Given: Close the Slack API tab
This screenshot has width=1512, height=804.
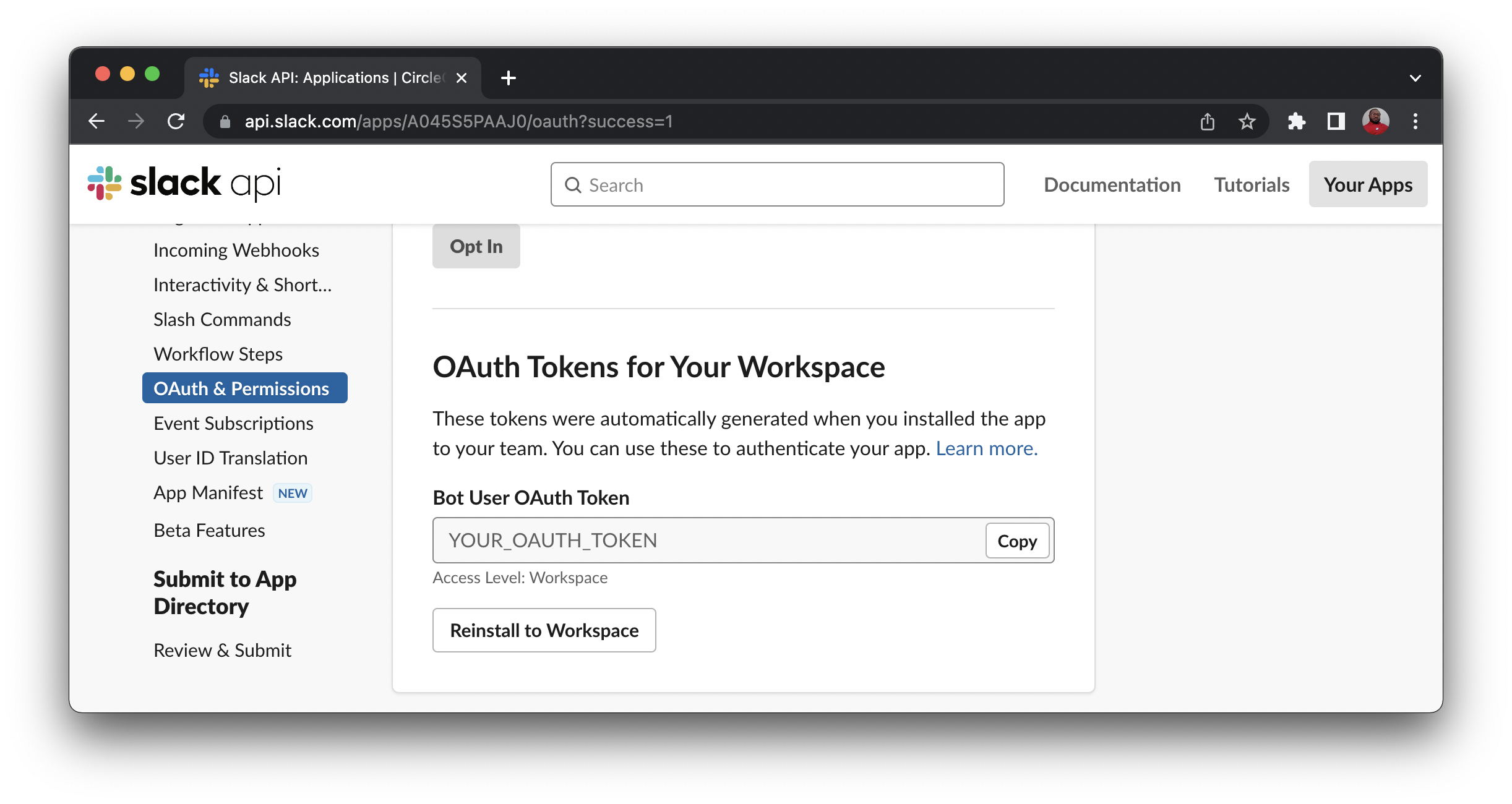Looking at the screenshot, I should point(461,78).
